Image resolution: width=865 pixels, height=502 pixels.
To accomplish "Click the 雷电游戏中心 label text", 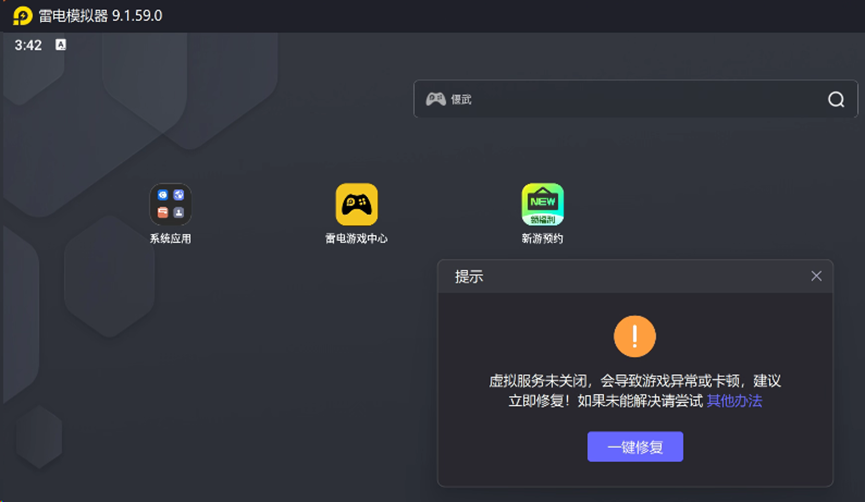I will [x=356, y=238].
